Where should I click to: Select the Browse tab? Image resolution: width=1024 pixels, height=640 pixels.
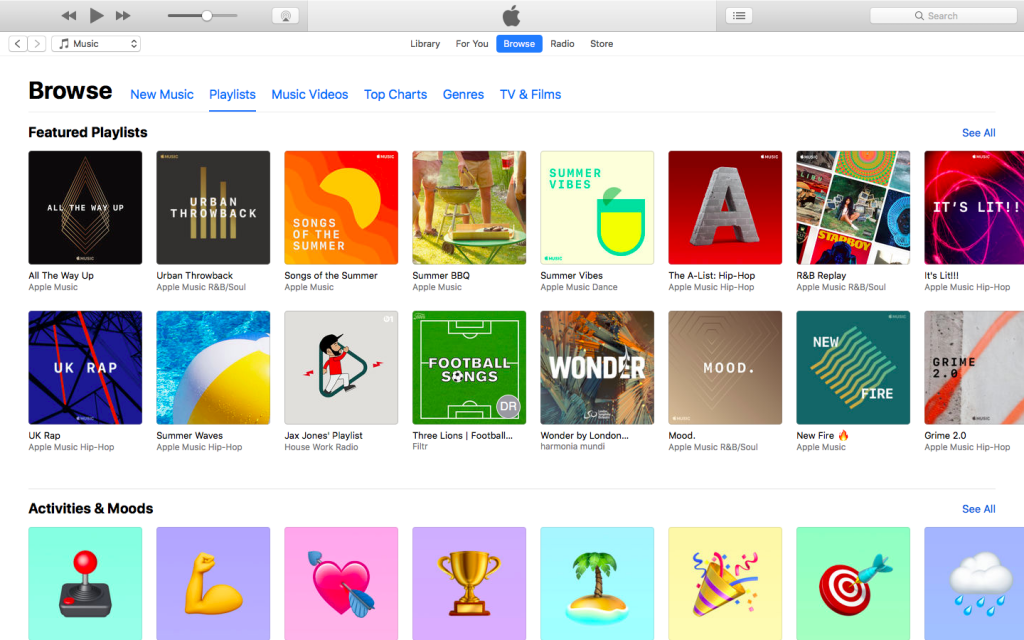click(519, 44)
